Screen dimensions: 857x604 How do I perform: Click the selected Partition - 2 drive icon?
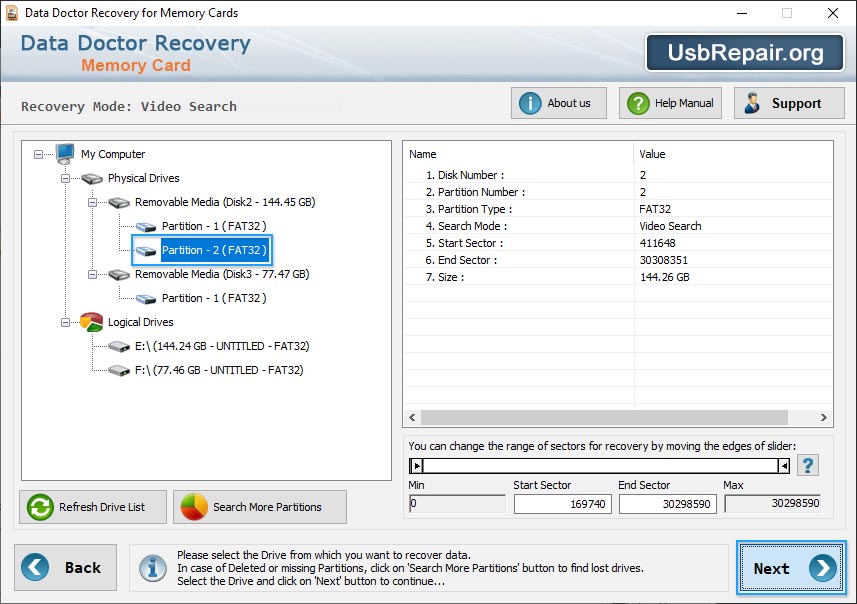coord(146,250)
